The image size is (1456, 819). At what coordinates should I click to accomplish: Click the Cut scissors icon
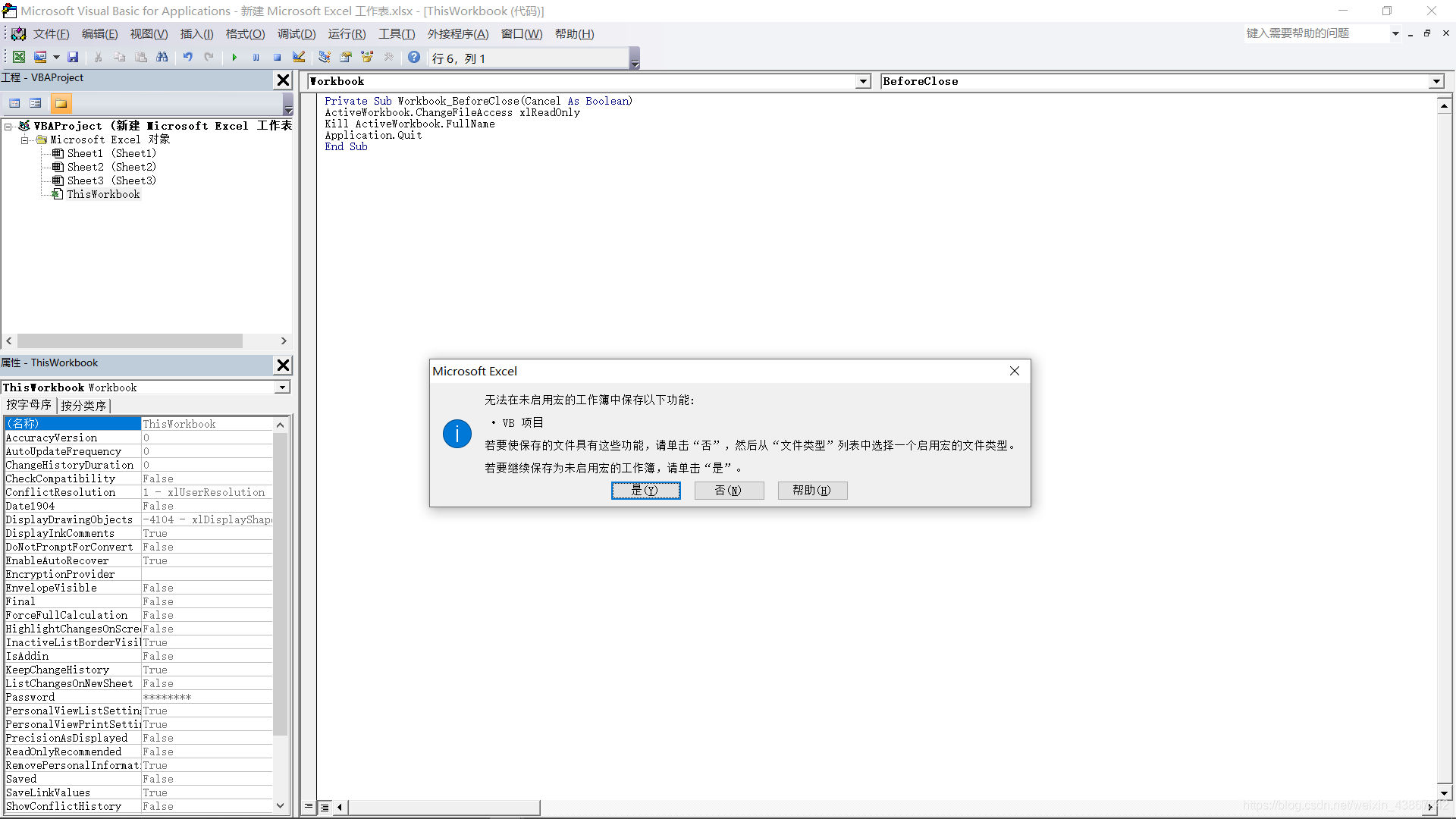click(x=98, y=57)
